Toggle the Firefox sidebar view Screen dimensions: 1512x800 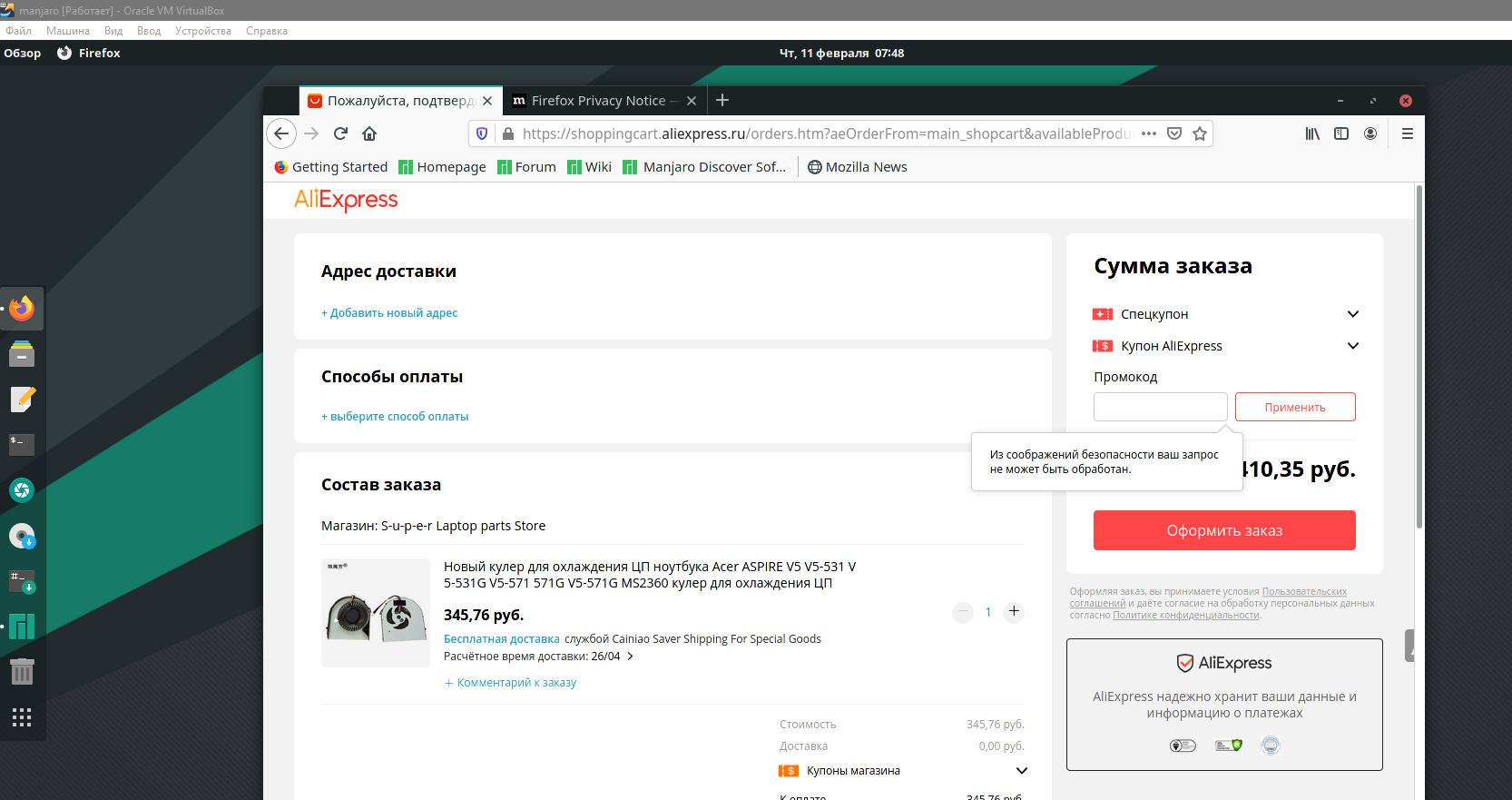click(1341, 133)
